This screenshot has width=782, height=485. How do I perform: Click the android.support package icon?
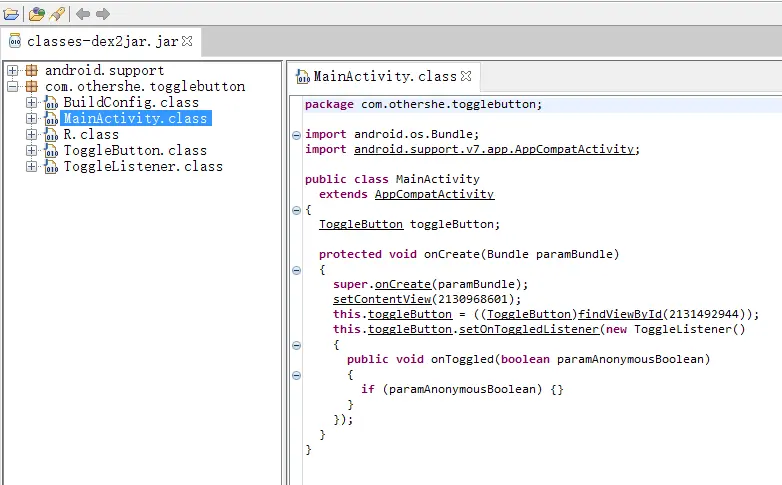click(31, 71)
